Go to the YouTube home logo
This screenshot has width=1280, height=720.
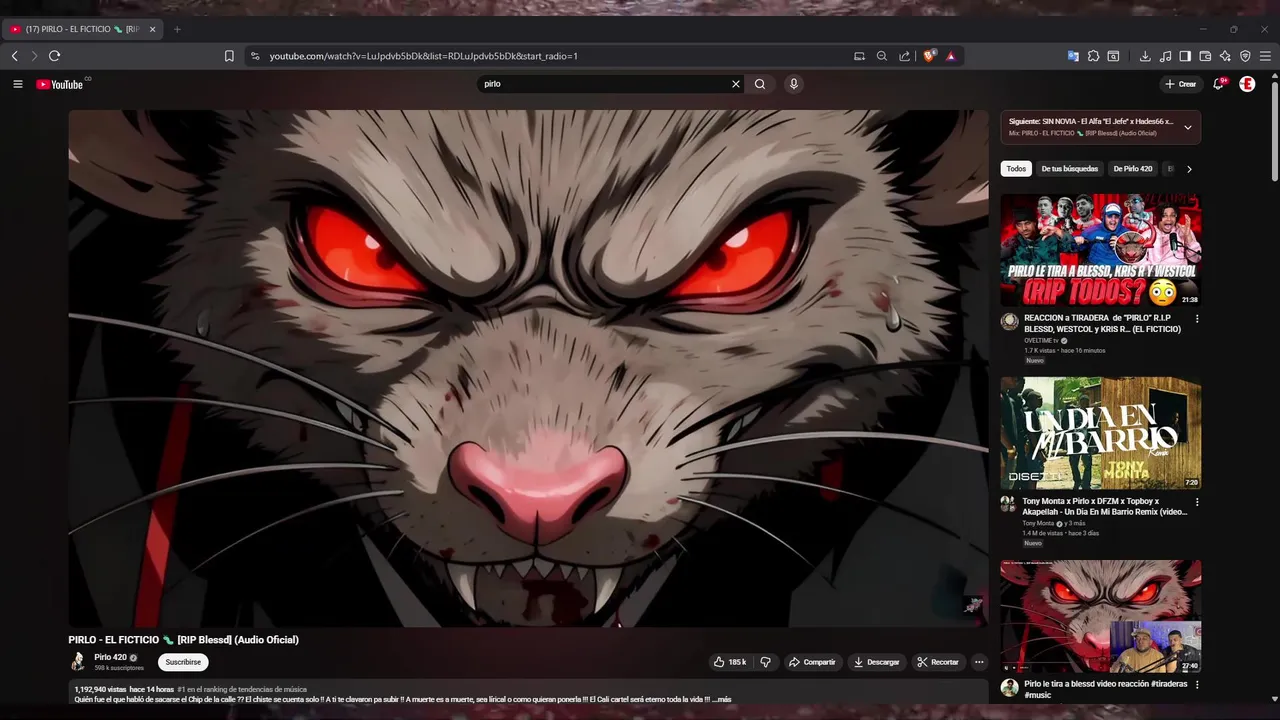point(60,84)
